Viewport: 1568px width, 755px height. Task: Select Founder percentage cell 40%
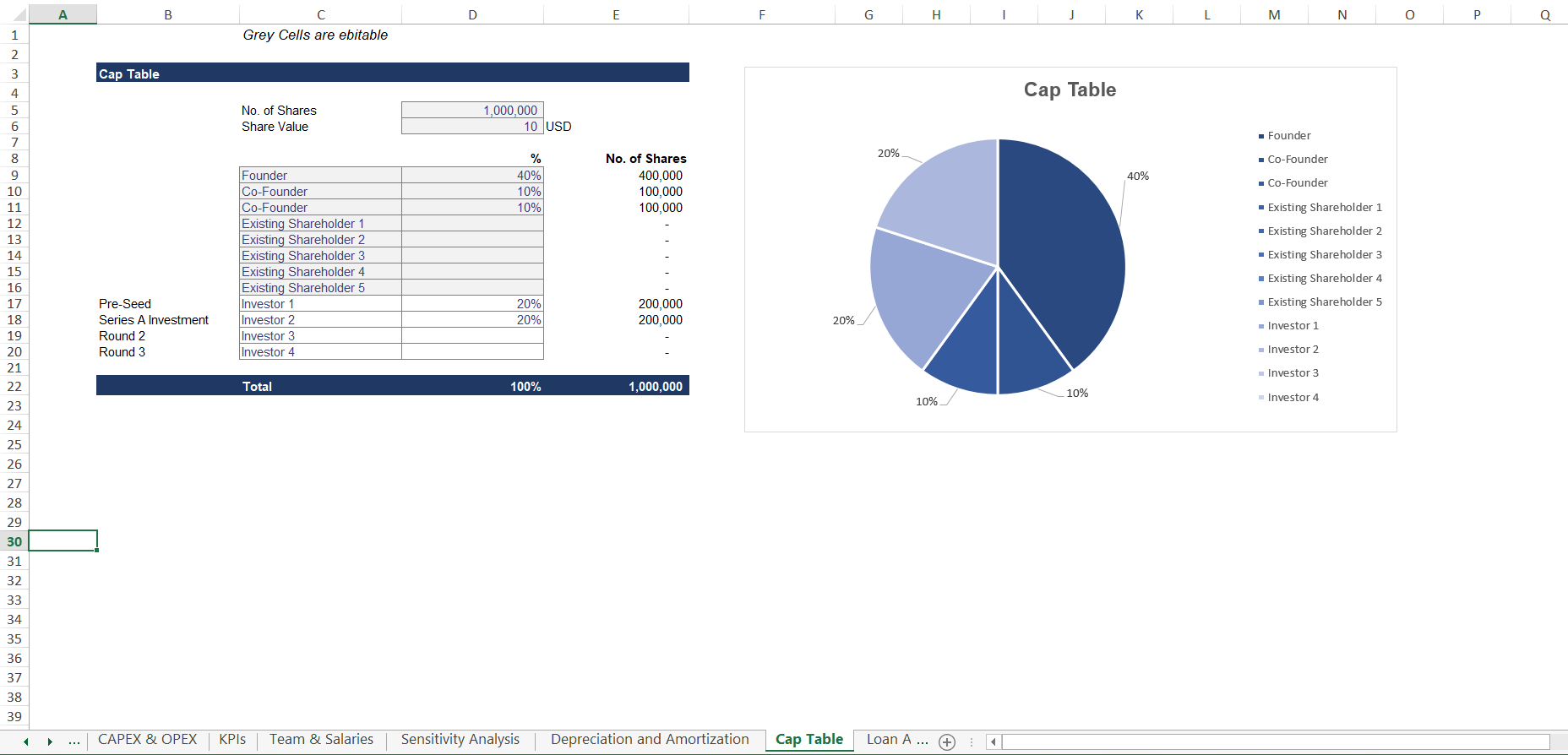click(472, 175)
